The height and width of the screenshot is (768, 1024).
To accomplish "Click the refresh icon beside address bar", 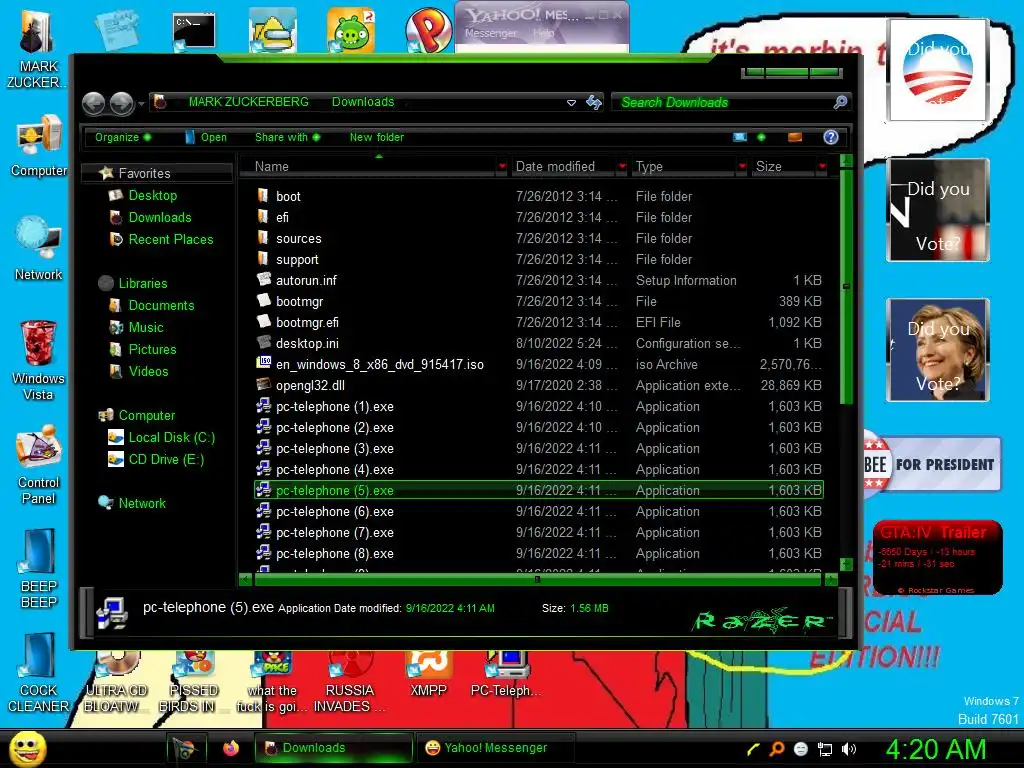I will click(594, 103).
